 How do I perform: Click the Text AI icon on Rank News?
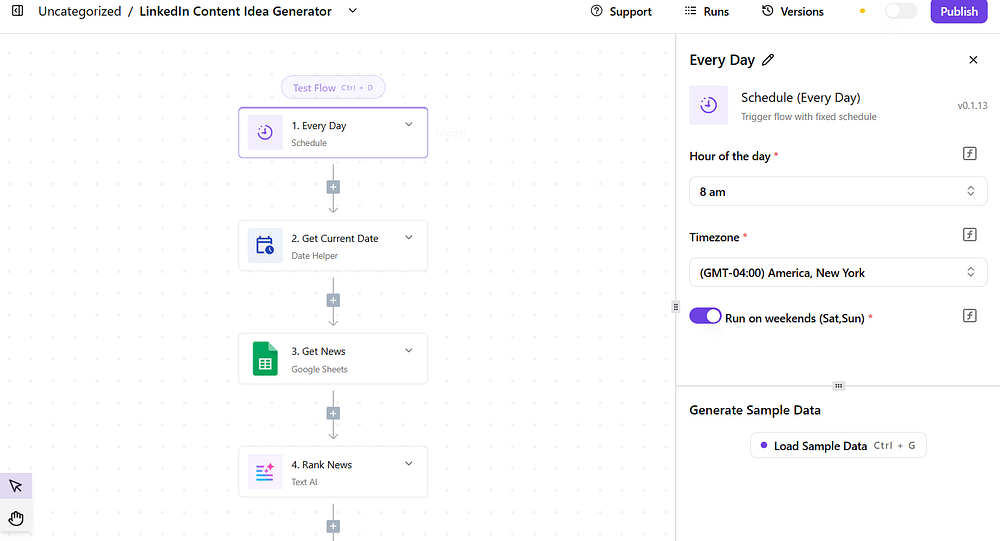[x=265, y=472]
